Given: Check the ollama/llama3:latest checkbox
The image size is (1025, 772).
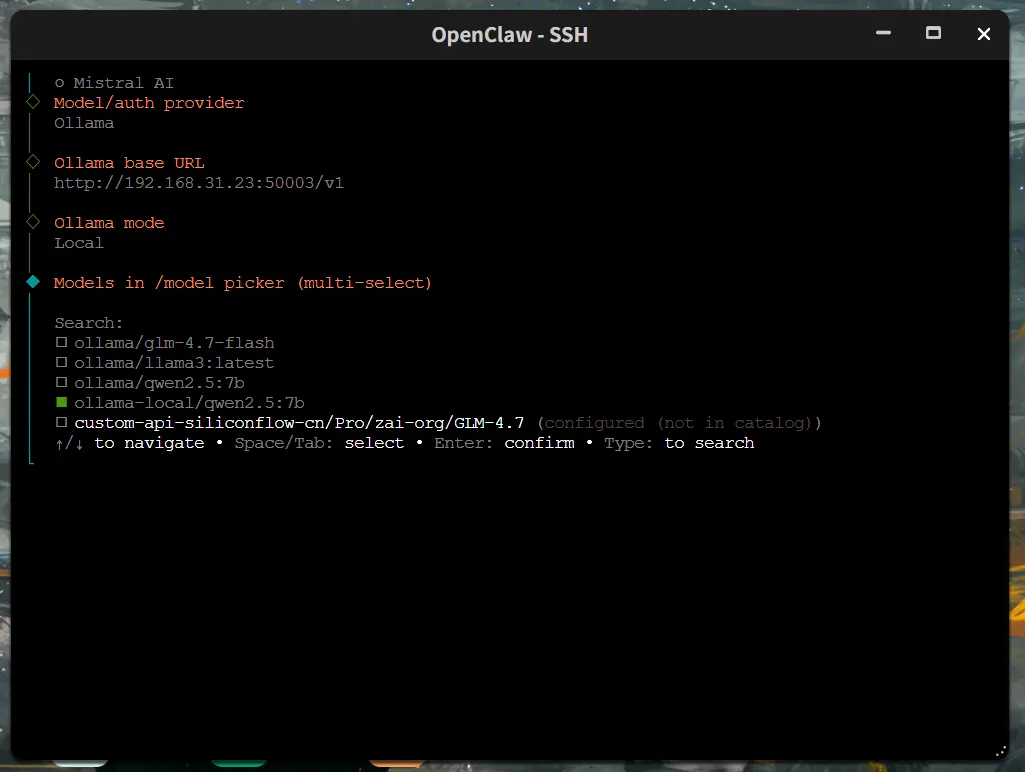Looking at the screenshot, I should point(61,362).
